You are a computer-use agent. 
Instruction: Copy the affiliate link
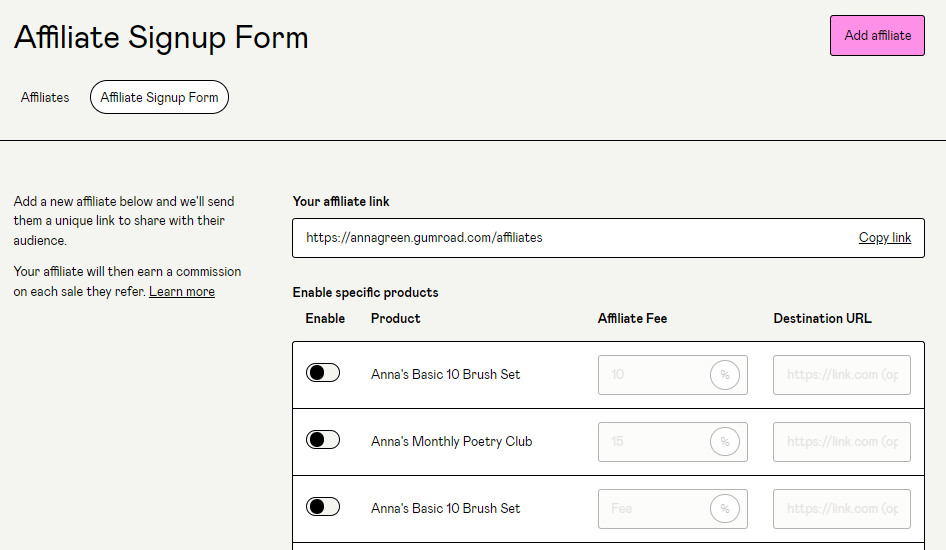(x=884, y=237)
